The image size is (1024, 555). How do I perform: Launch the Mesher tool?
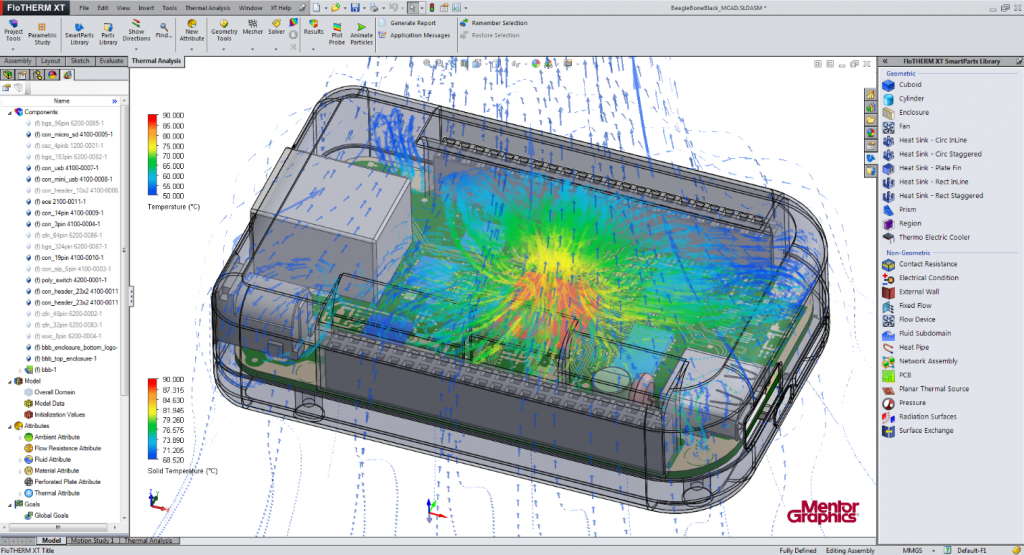(x=252, y=27)
